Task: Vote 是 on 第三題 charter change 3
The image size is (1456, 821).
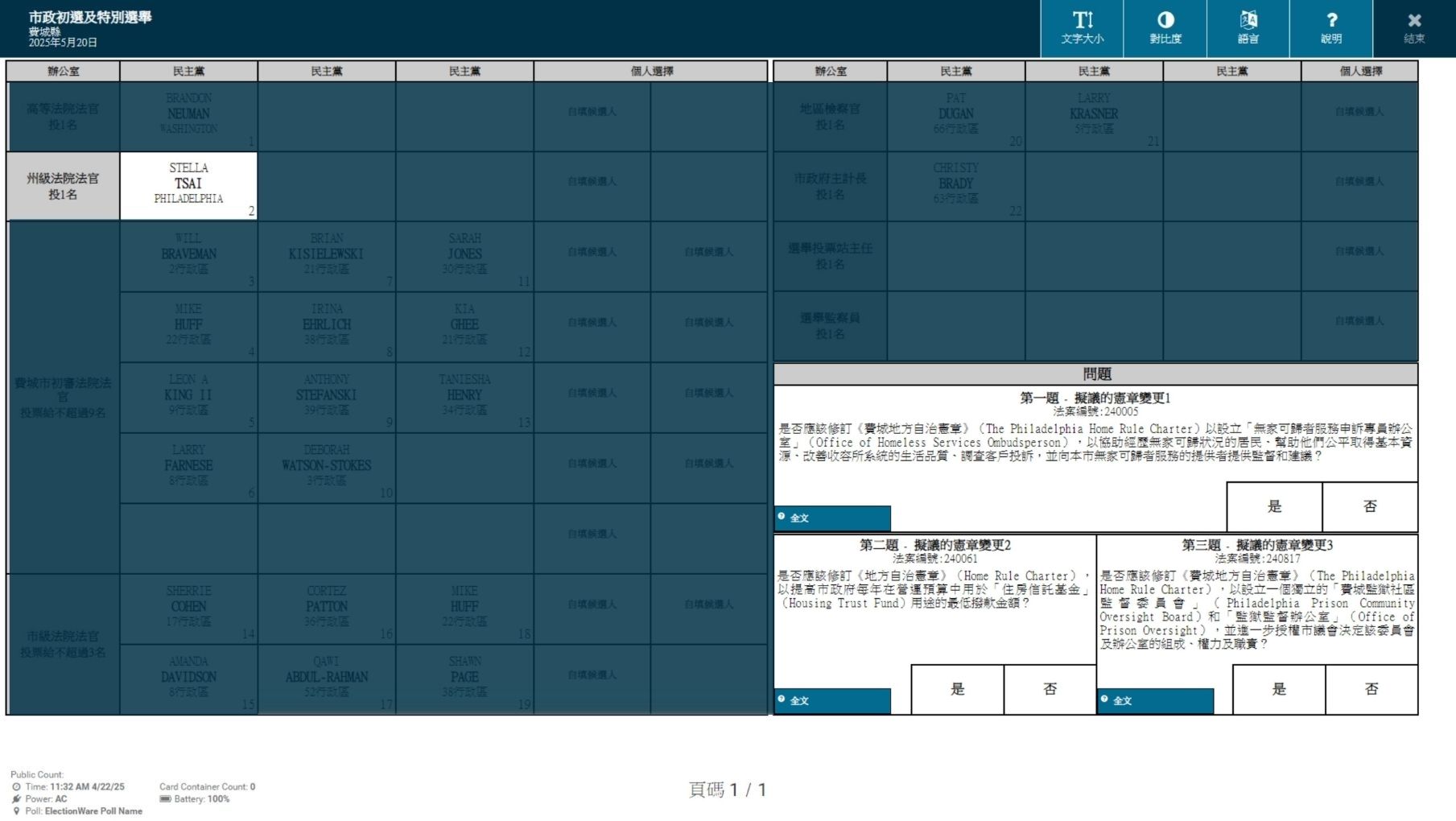Action: tap(1279, 689)
